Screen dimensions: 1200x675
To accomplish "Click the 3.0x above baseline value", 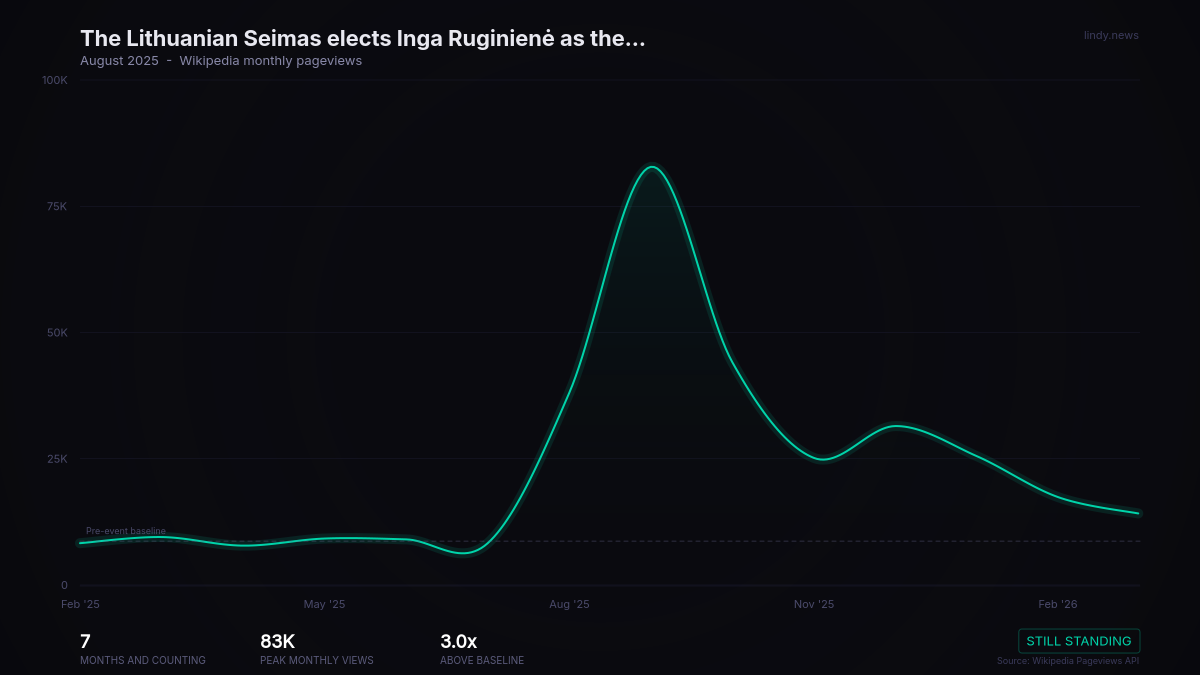I will click(x=459, y=642).
